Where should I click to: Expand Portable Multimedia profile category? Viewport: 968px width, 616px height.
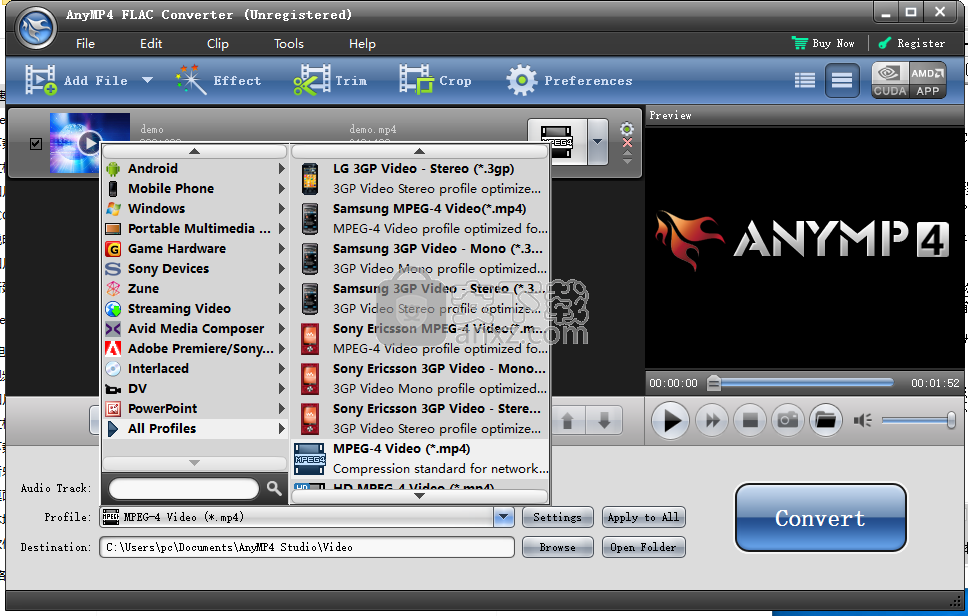click(194, 228)
